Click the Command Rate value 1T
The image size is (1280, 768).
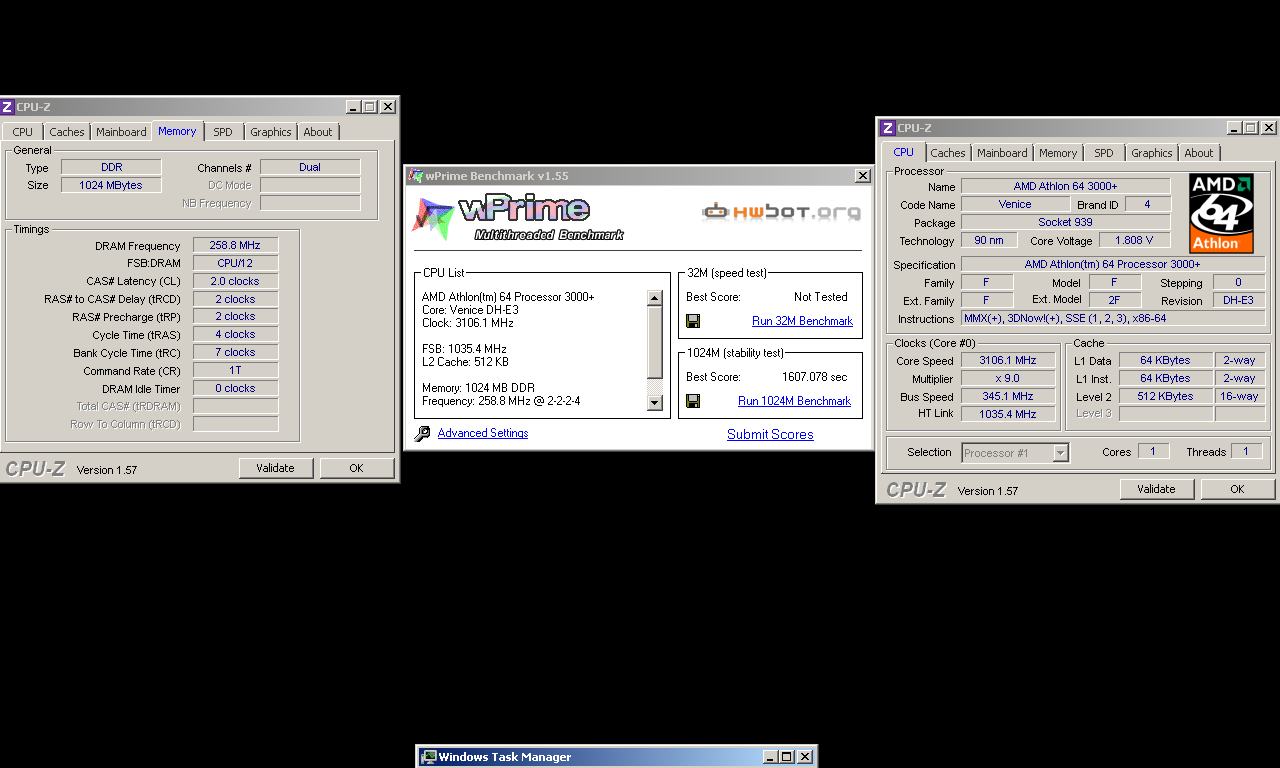click(235, 370)
